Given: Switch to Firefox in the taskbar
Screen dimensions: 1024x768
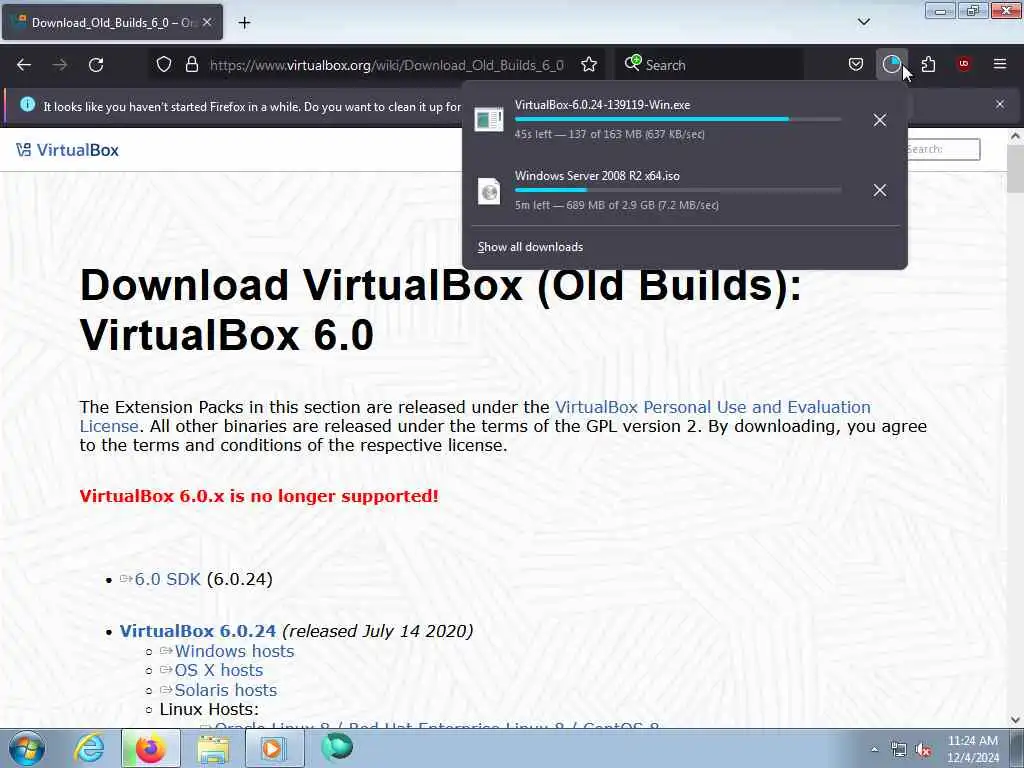Looking at the screenshot, I should coord(150,748).
